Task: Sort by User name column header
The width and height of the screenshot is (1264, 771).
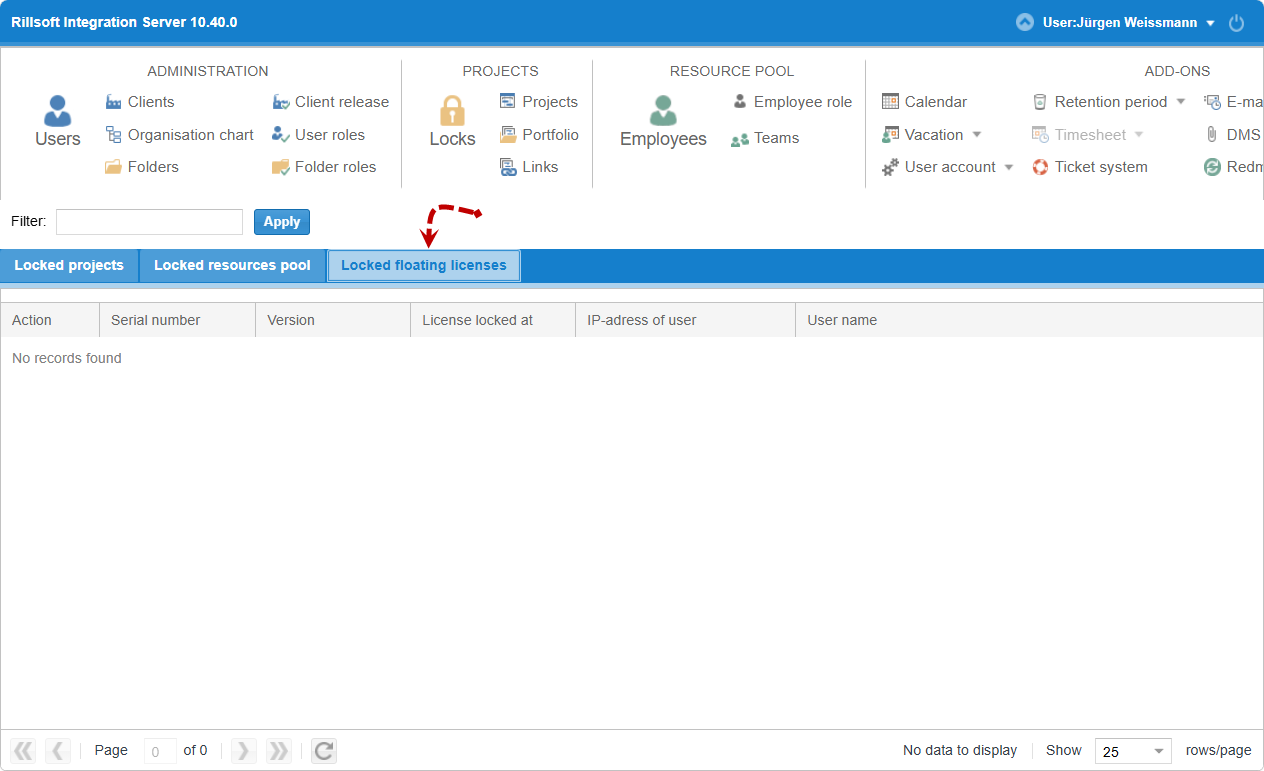Action: (x=1030, y=320)
